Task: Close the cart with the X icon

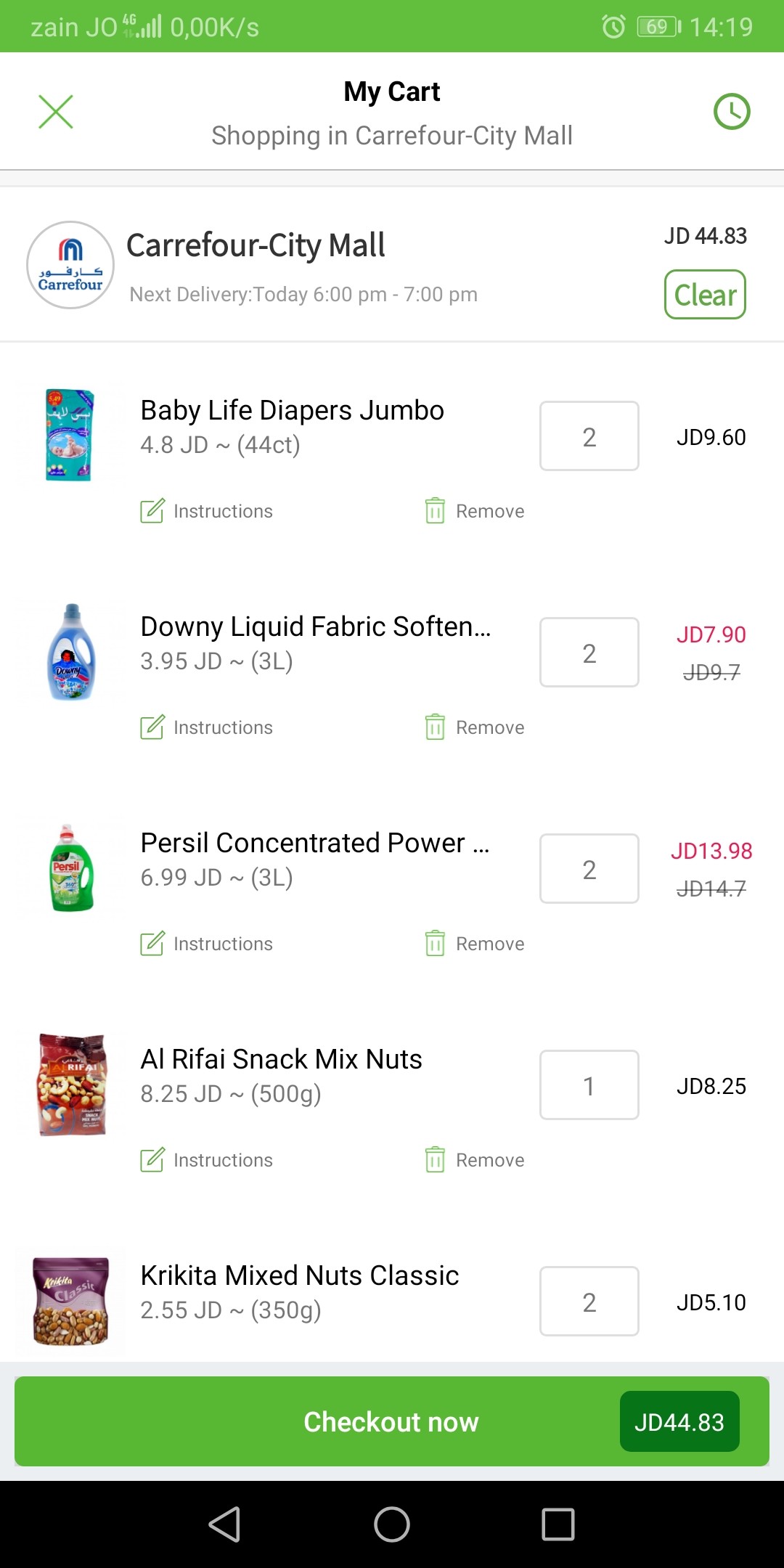Action: 56,112
